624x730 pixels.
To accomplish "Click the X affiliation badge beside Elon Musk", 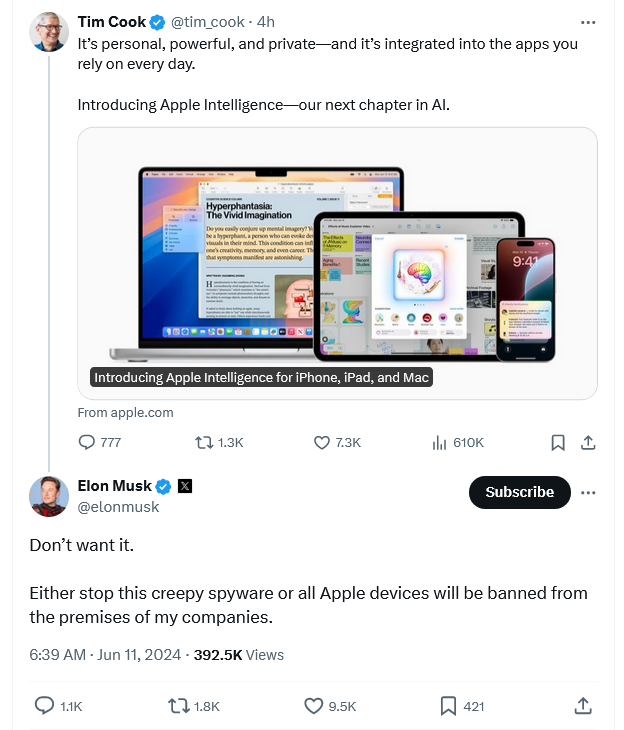I will (x=185, y=487).
